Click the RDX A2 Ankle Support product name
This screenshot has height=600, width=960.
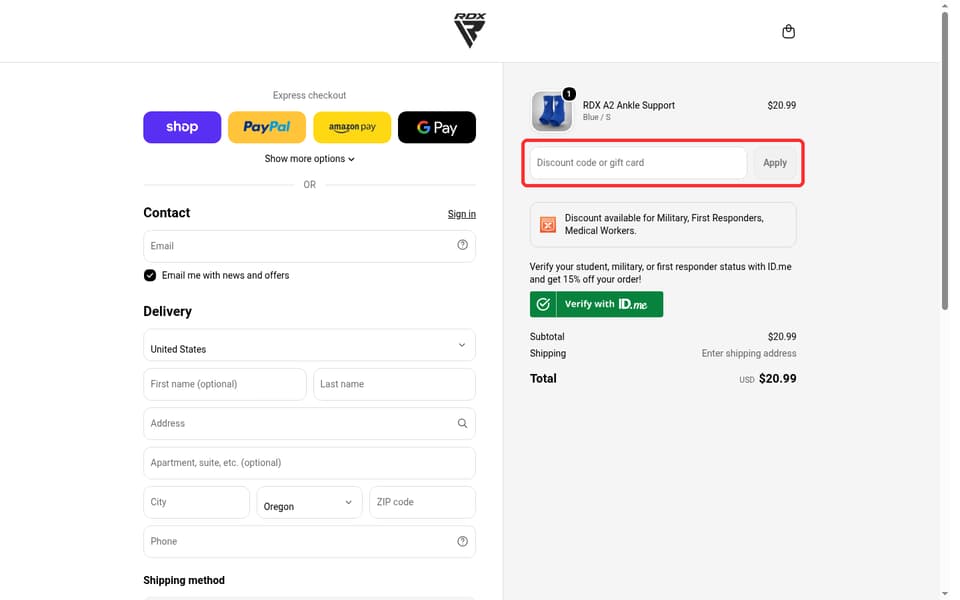(629, 105)
